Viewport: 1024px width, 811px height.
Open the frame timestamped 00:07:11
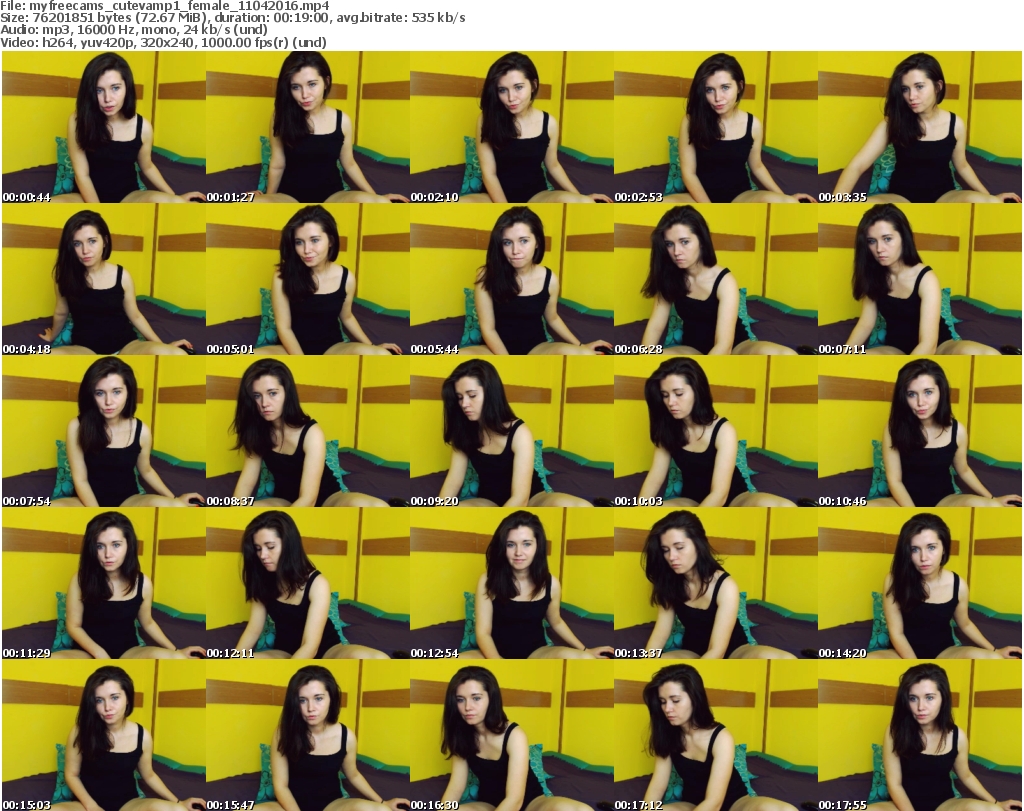click(x=919, y=280)
